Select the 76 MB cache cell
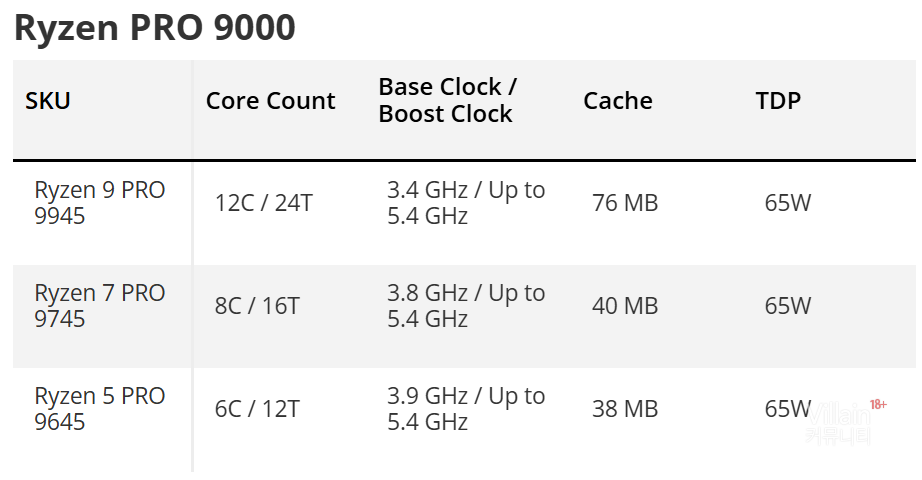This screenshot has width=922, height=480. [x=625, y=203]
